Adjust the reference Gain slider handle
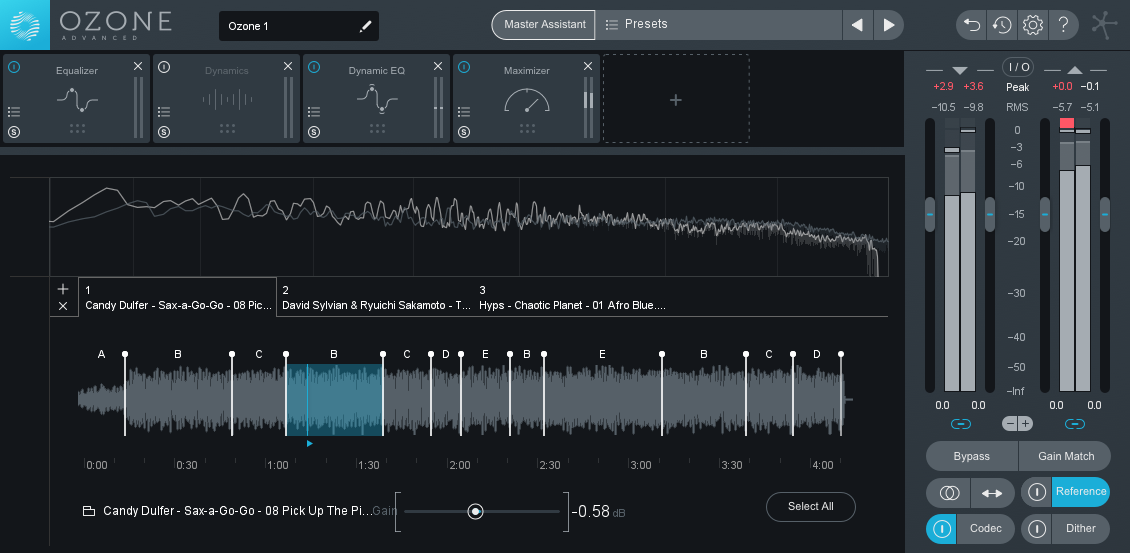The image size is (1130, 553). click(475, 511)
